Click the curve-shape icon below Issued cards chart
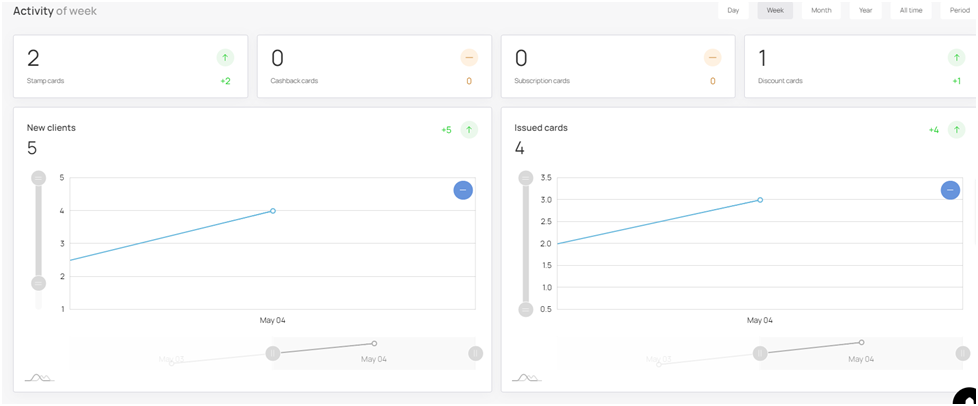 [527, 377]
